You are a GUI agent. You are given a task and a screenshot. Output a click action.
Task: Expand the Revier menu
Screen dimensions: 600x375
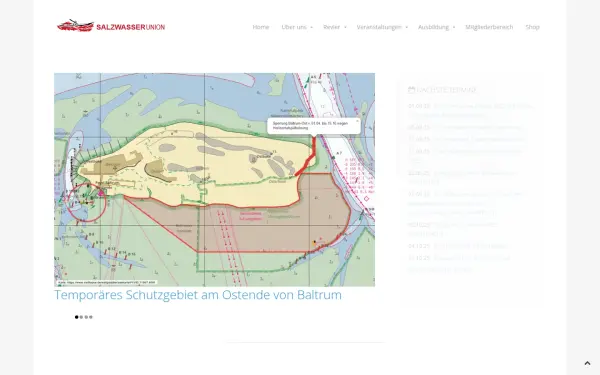tap(334, 27)
